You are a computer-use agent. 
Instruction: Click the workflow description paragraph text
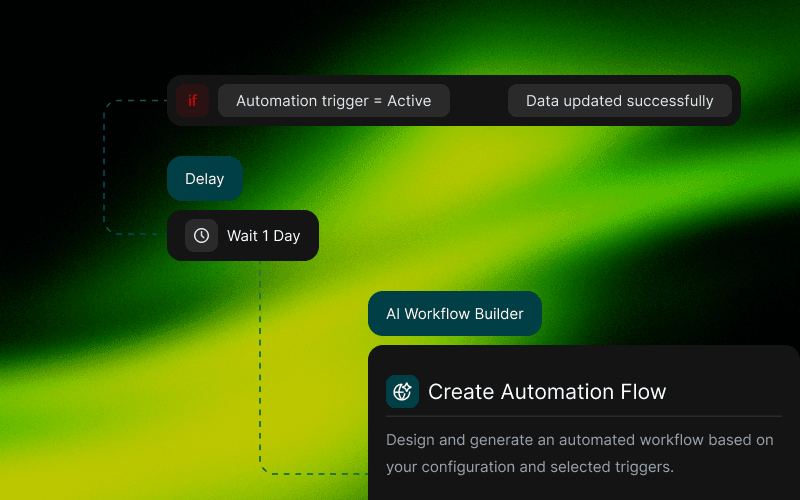(579, 453)
